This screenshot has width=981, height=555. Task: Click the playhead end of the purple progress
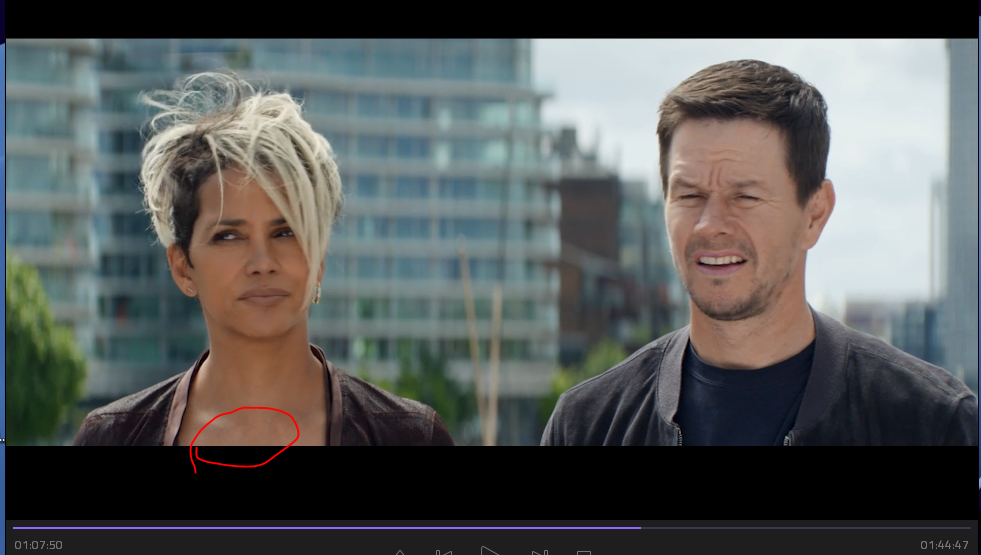pos(639,527)
